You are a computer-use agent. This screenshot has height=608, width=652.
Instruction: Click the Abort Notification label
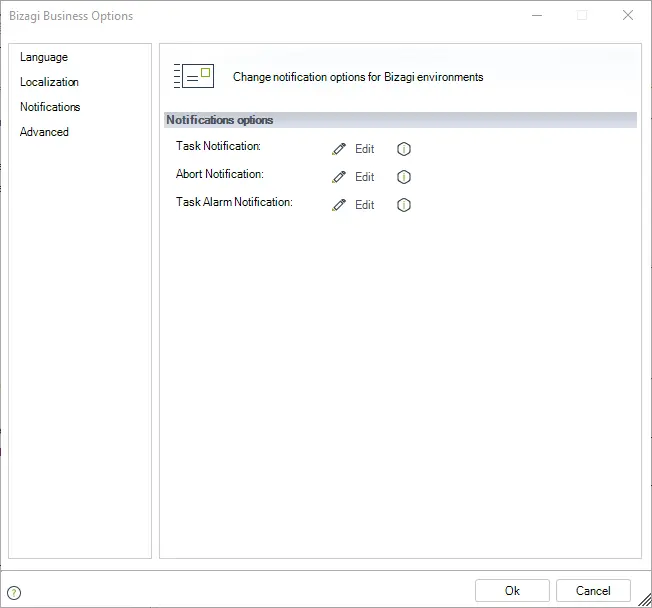[x=220, y=174]
